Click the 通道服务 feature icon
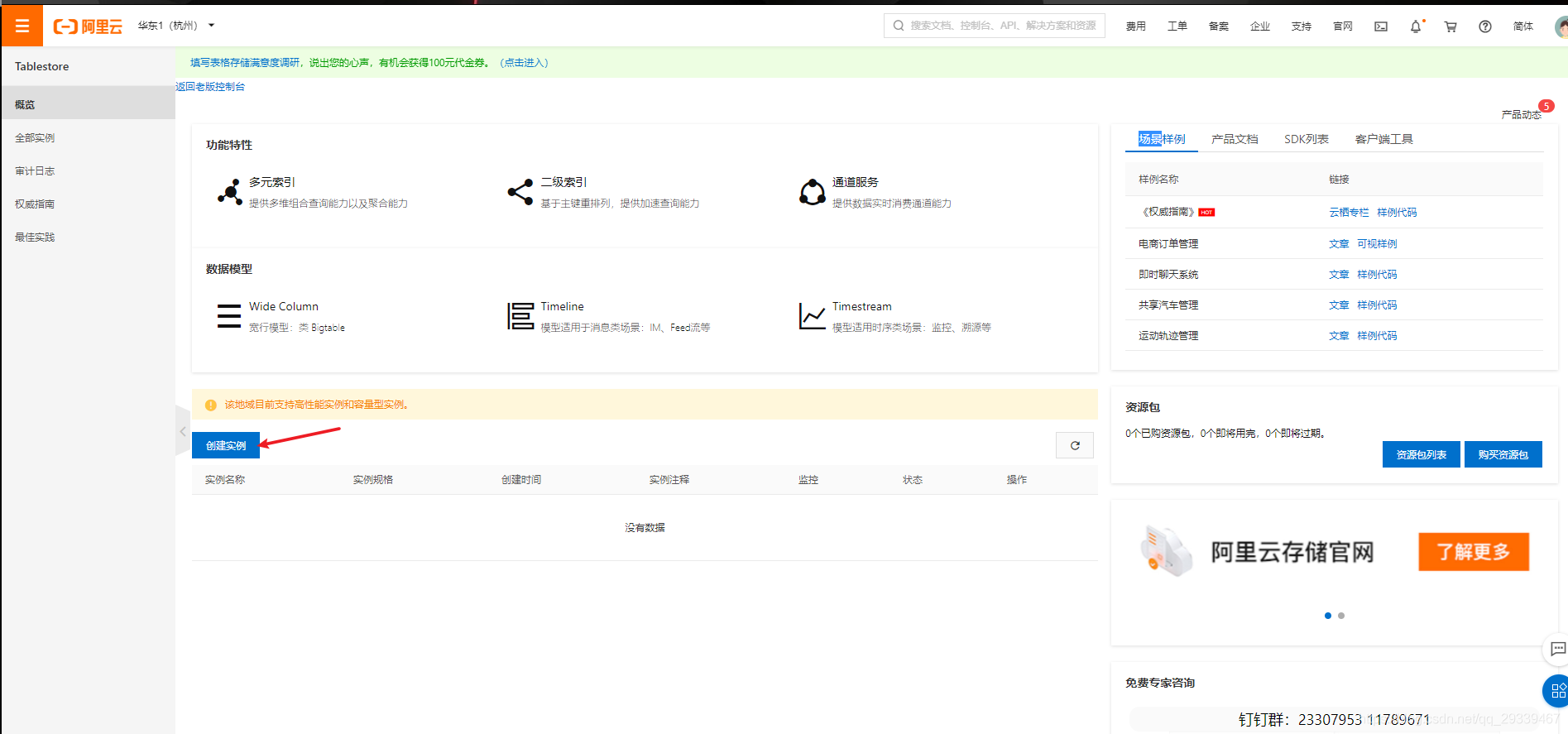 pos(813,192)
